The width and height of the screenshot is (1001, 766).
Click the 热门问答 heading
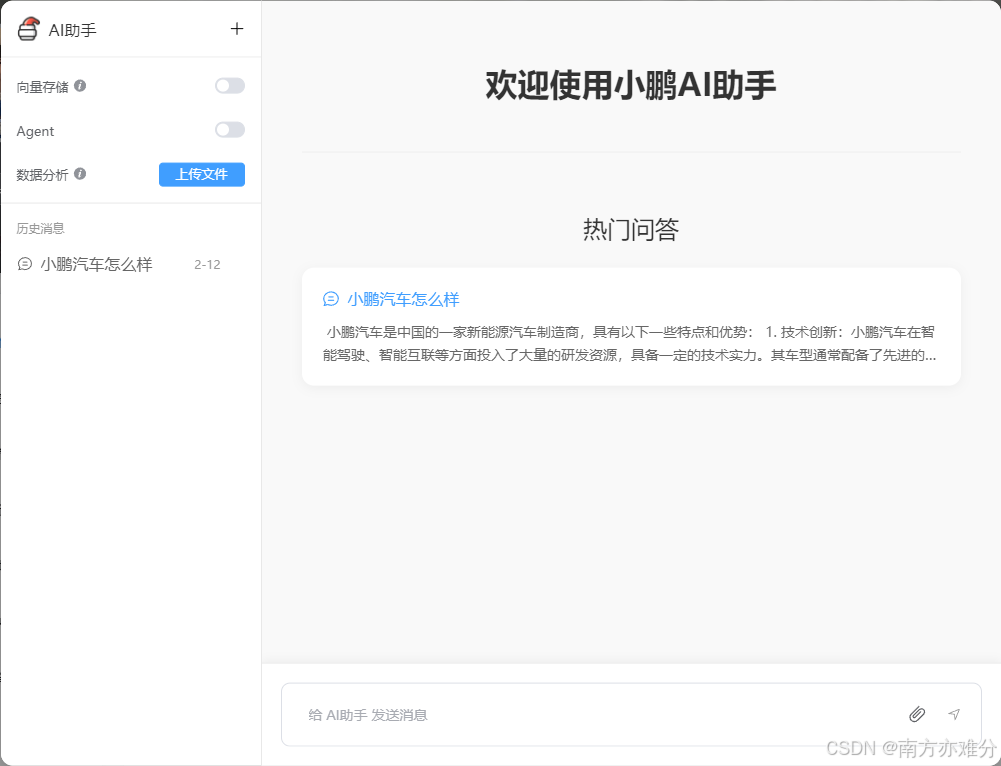coord(631,230)
